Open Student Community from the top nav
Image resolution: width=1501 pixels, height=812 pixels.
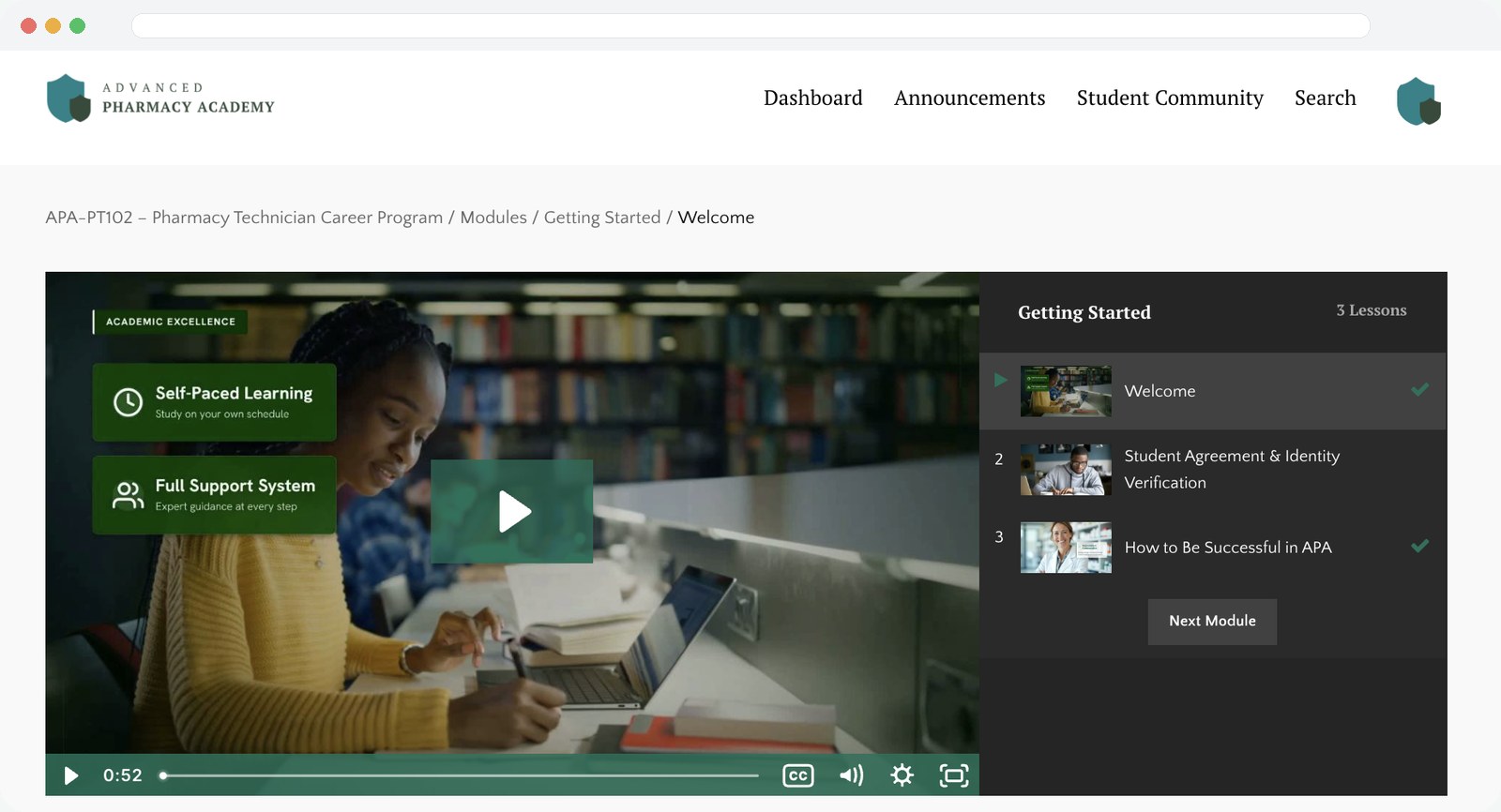tap(1170, 98)
